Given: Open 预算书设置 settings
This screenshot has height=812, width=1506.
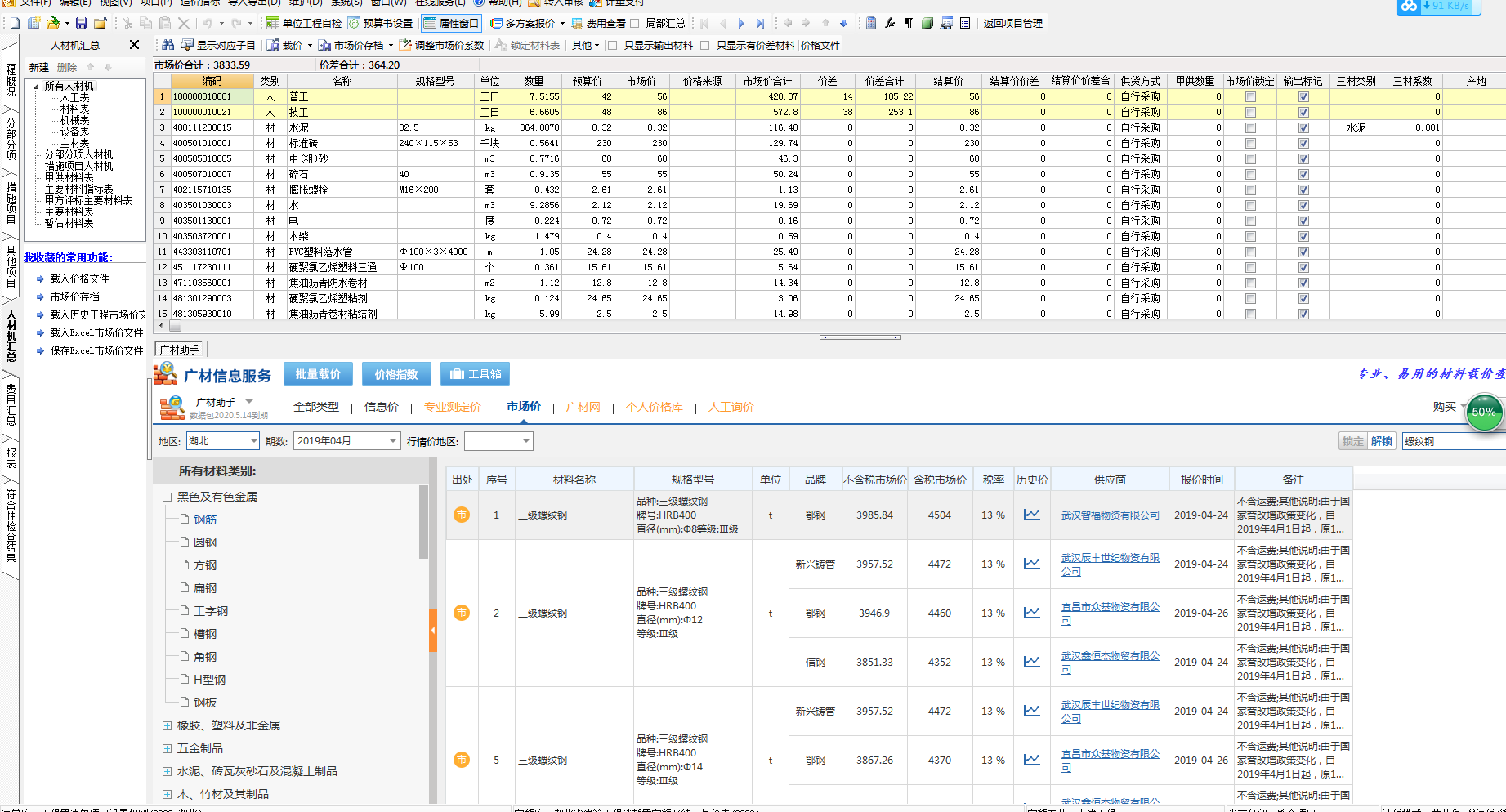Looking at the screenshot, I should (x=381, y=23).
